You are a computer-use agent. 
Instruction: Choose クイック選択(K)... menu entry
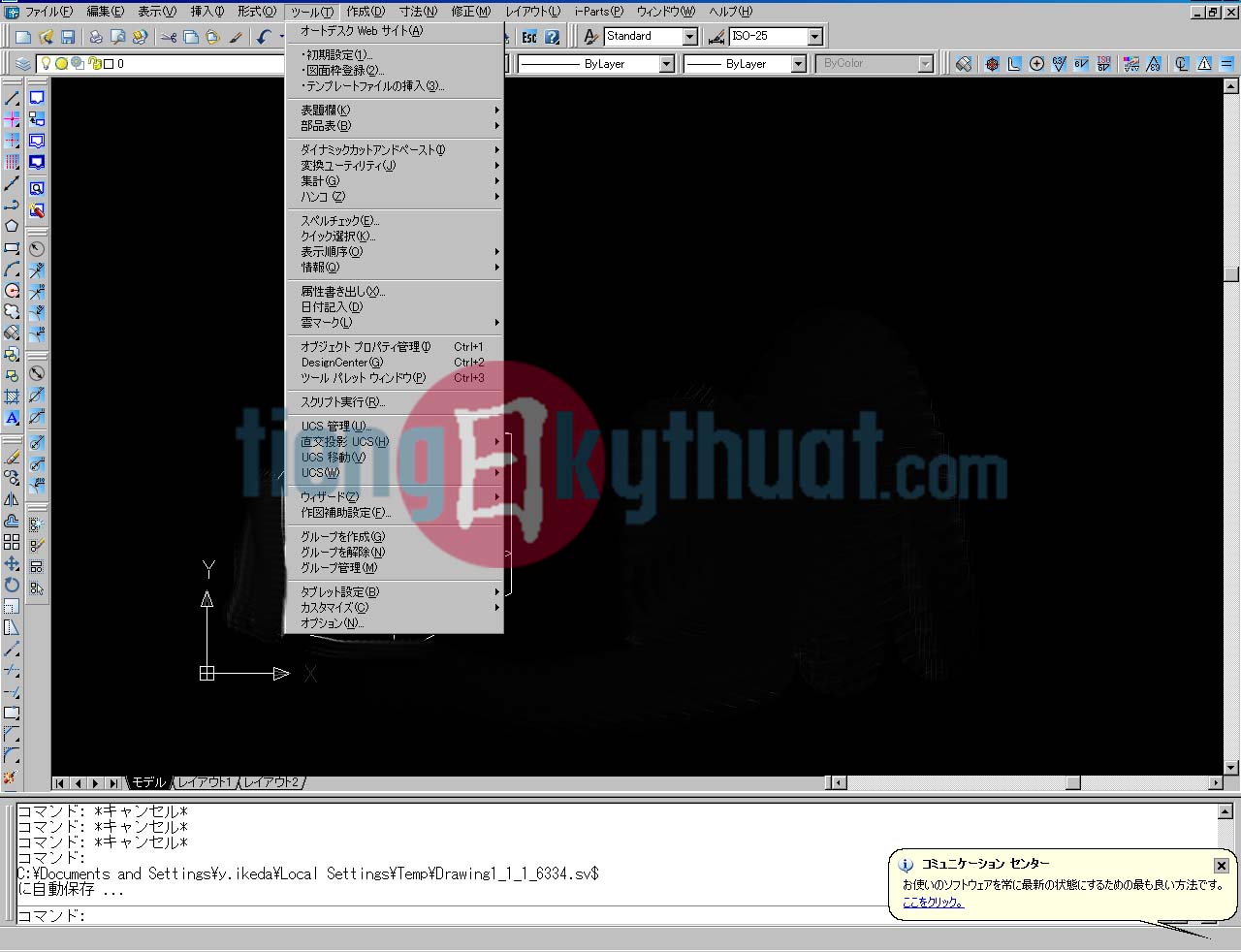pos(396,237)
